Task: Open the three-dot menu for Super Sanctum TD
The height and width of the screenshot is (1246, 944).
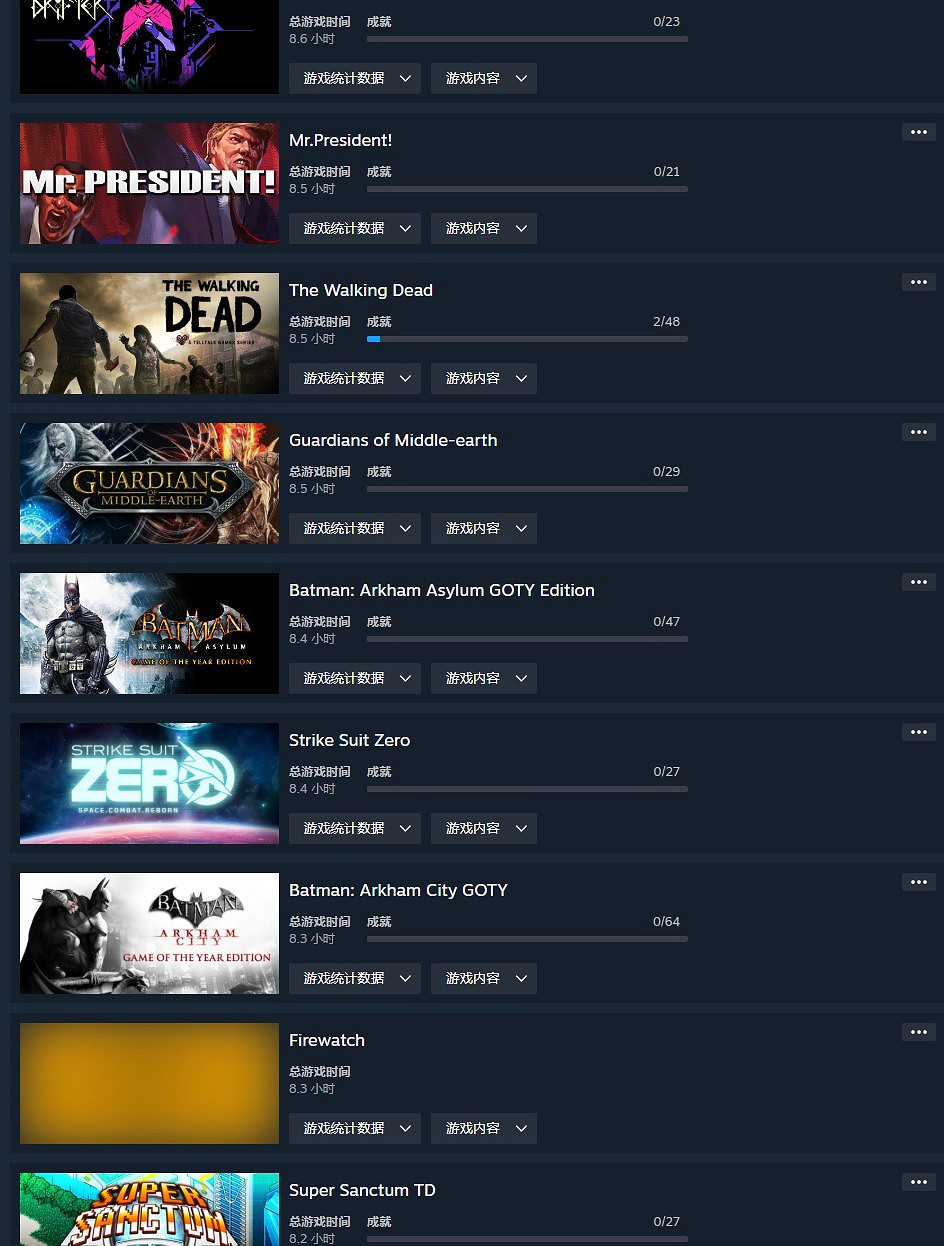Action: (x=918, y=1182)
